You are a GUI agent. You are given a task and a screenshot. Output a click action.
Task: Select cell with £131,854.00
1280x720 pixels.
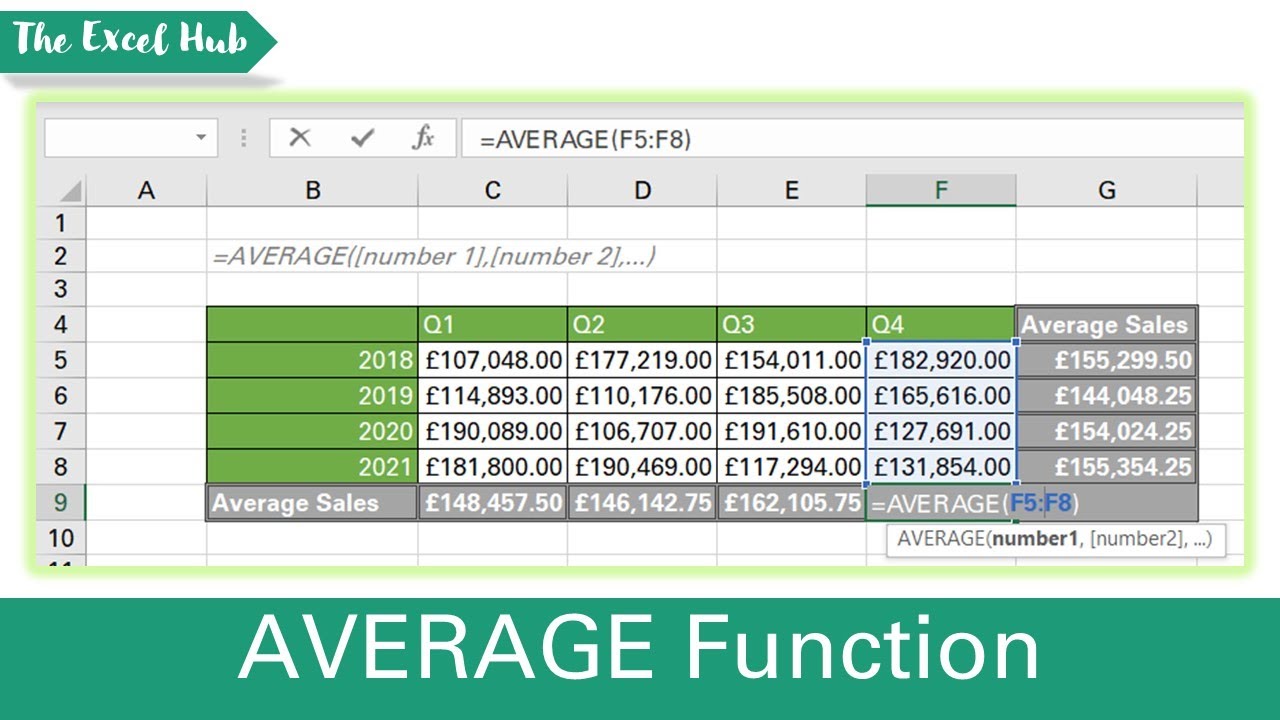point(941,466)
